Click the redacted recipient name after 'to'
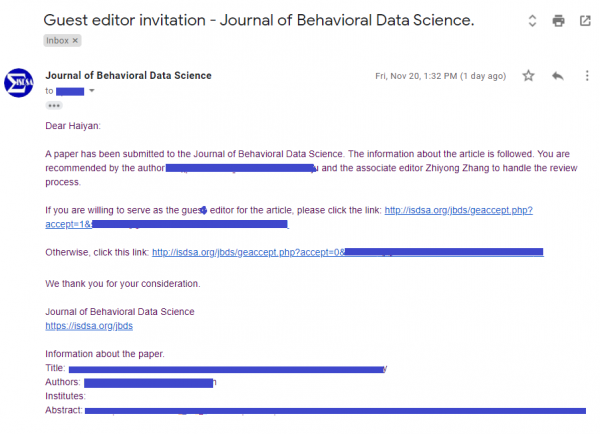The image size is (600, 434). (70, 91)
